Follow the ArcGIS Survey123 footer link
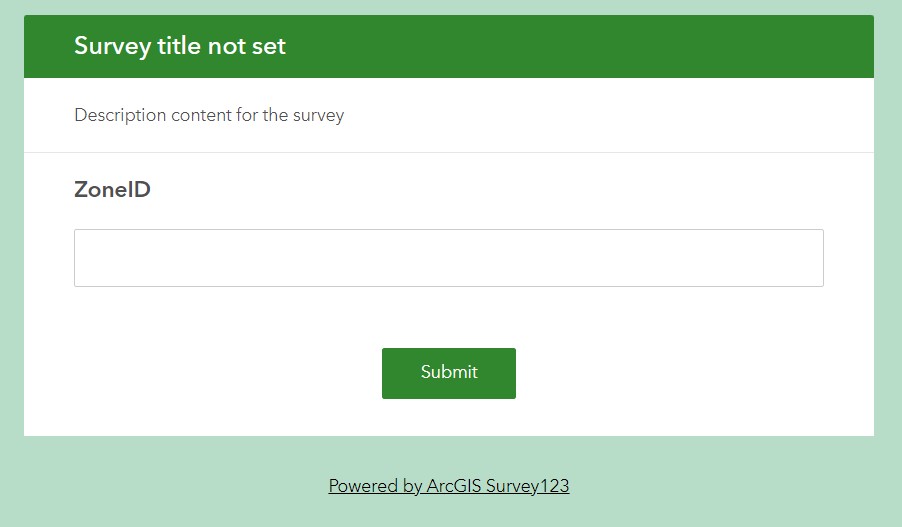 click(448, 486)
